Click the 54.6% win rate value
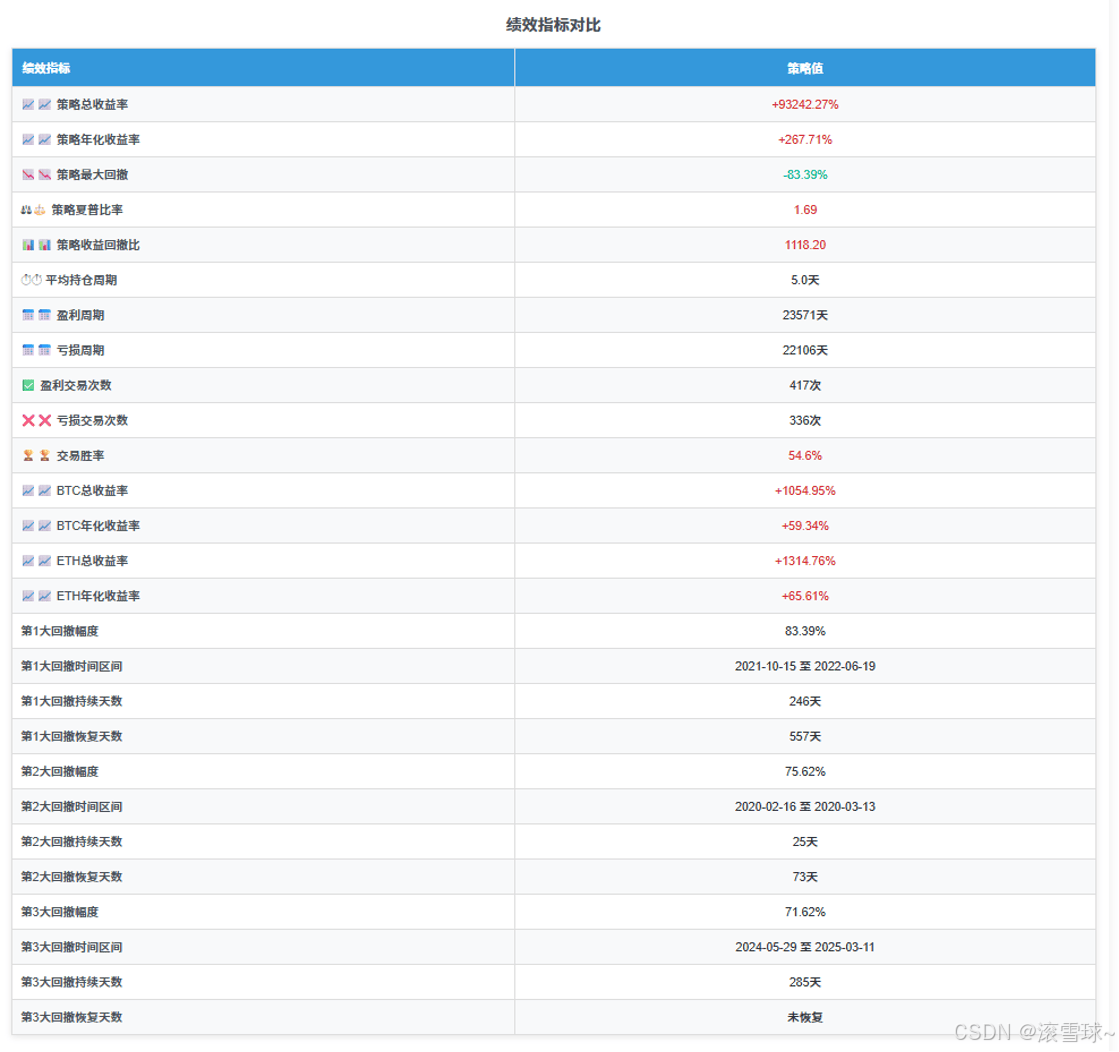This screenshot has width=1119, height=1052. (805, 455)
